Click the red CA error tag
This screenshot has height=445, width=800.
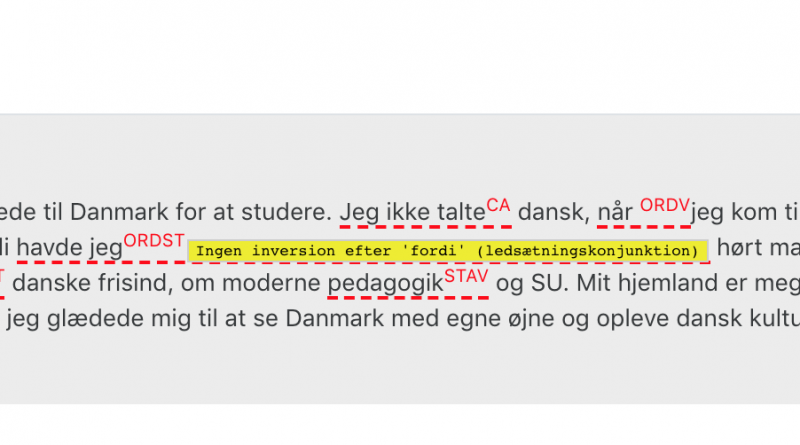[x=498, y=206]
